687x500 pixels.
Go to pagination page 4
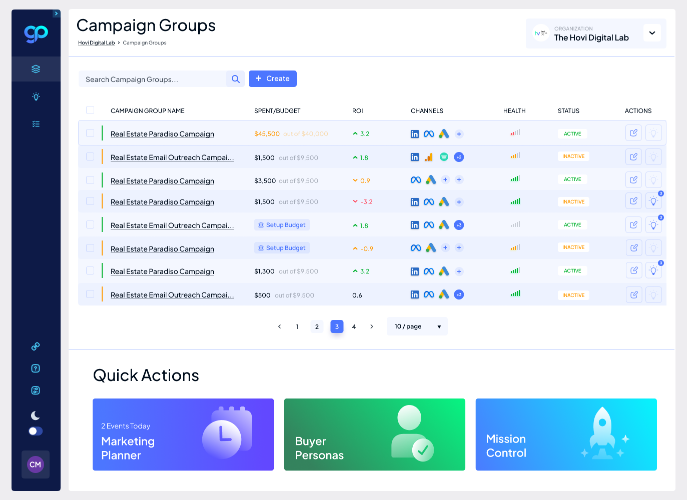point(354,326)
